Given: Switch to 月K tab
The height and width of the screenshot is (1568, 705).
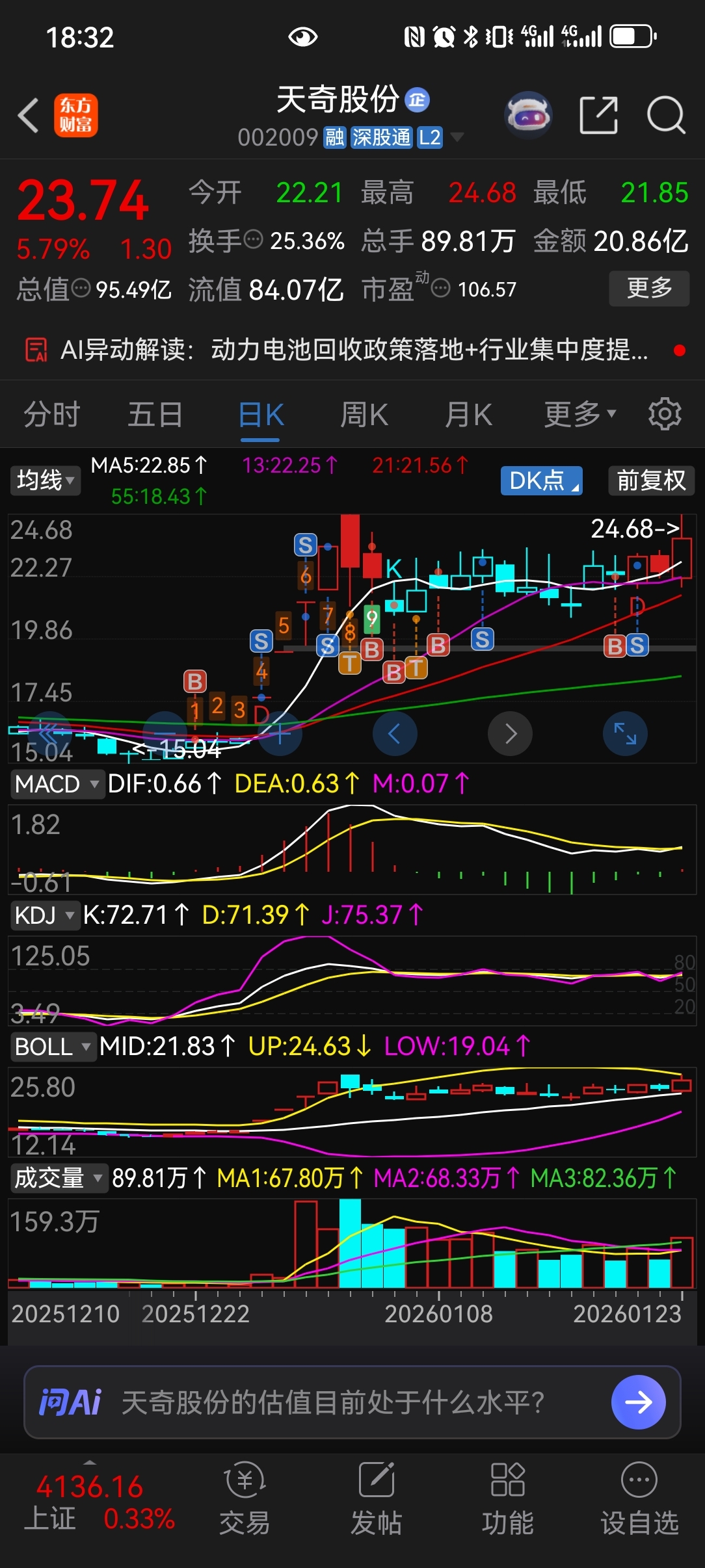Looking at the screenshot, I should point(468,414).
